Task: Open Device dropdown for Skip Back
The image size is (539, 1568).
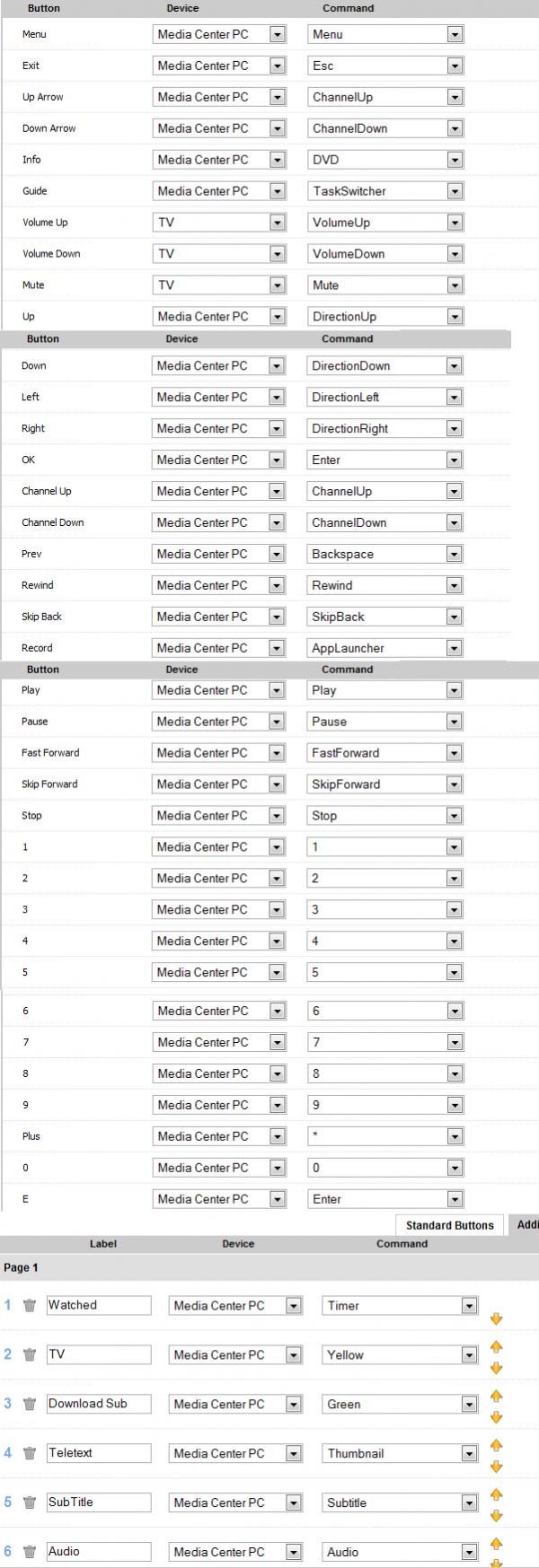Action: pos(277,617)
